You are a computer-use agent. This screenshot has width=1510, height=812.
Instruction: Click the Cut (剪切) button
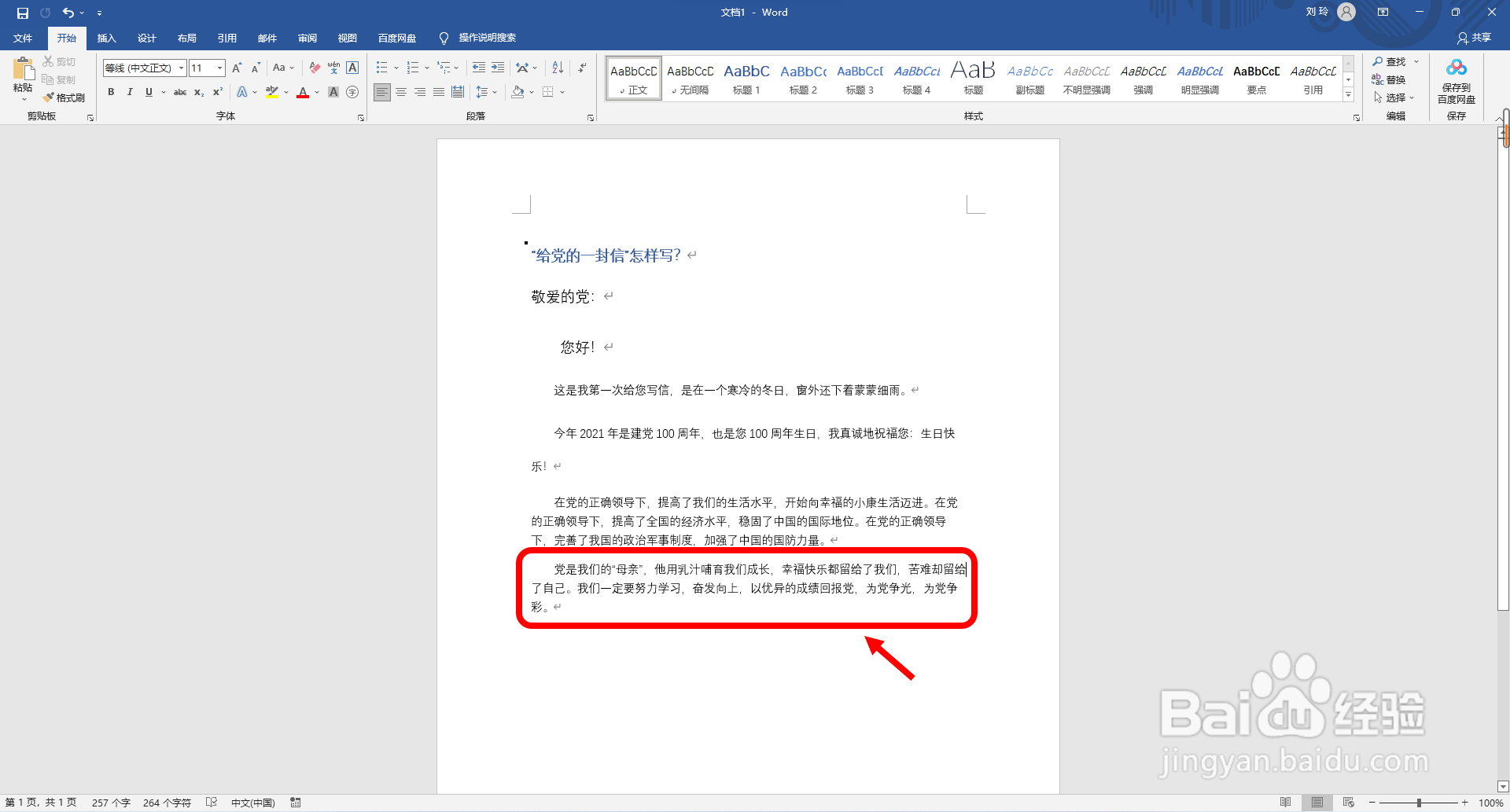click(x=59, y=61)
